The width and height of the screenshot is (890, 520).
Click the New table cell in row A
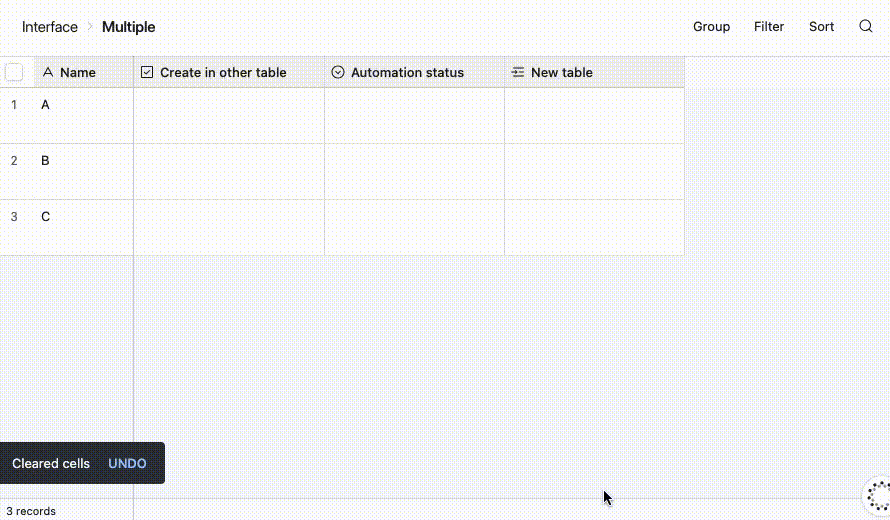[x=594, y=115]
